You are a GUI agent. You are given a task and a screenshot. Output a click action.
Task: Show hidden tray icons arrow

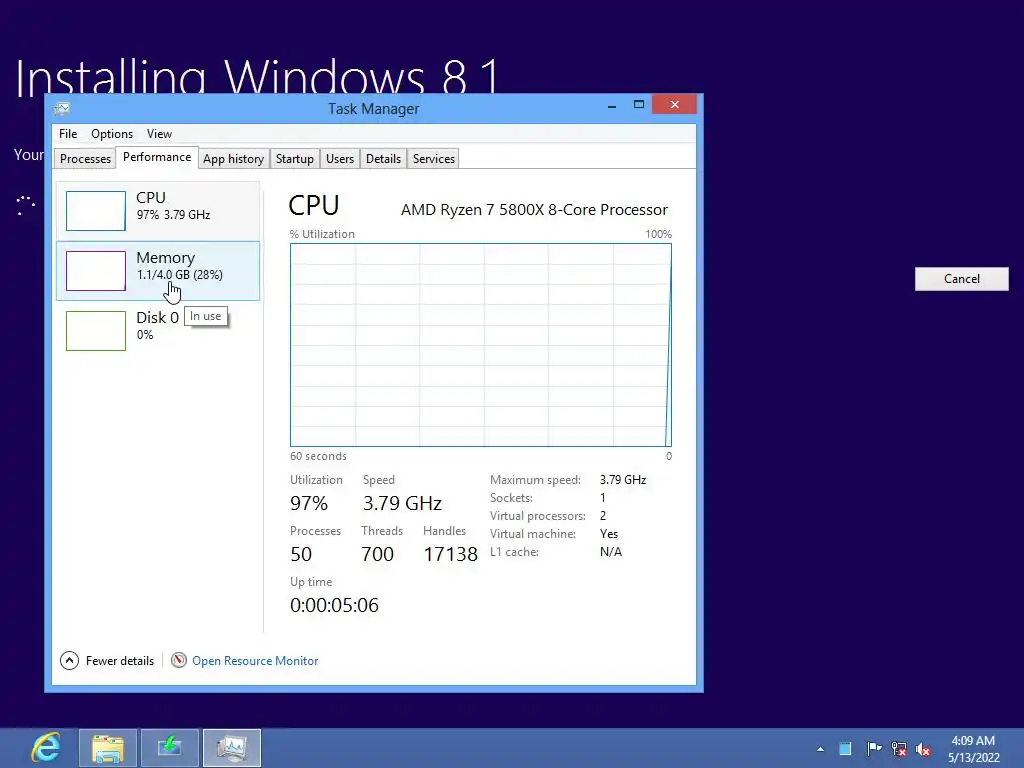point(820,749)
